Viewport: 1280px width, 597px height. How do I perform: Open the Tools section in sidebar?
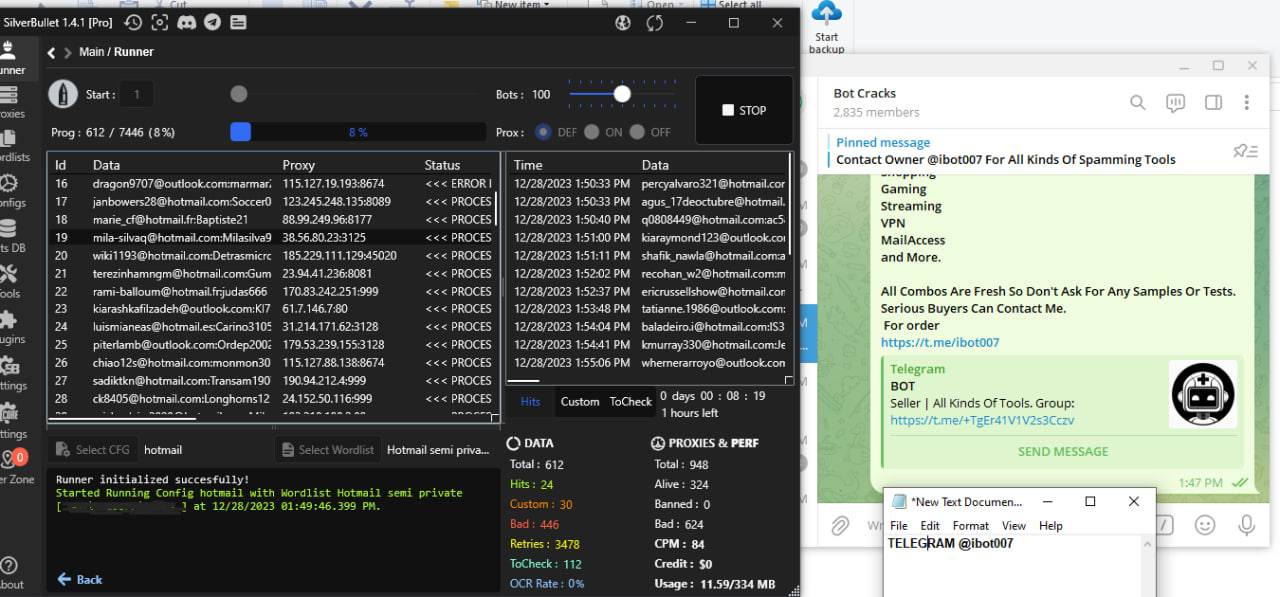10,279
